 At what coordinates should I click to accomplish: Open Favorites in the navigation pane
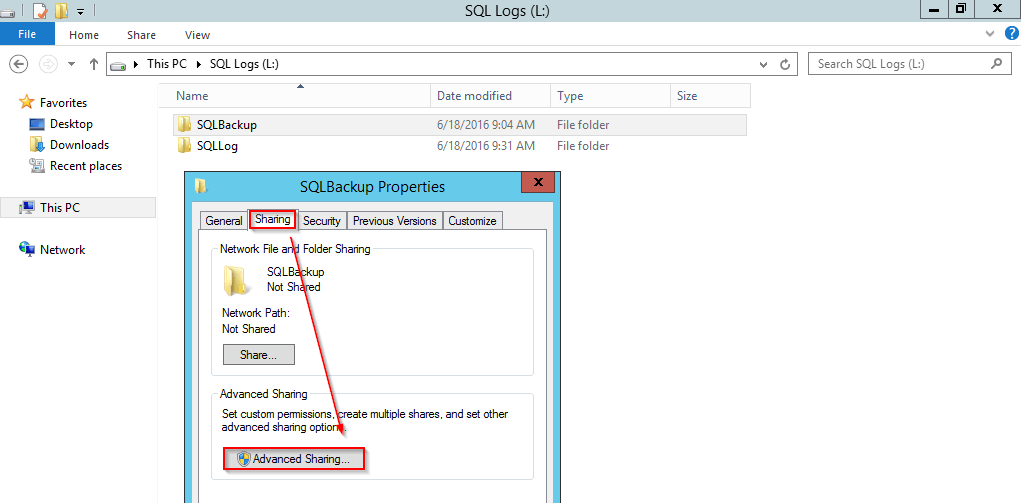click(x=63, y=102)
